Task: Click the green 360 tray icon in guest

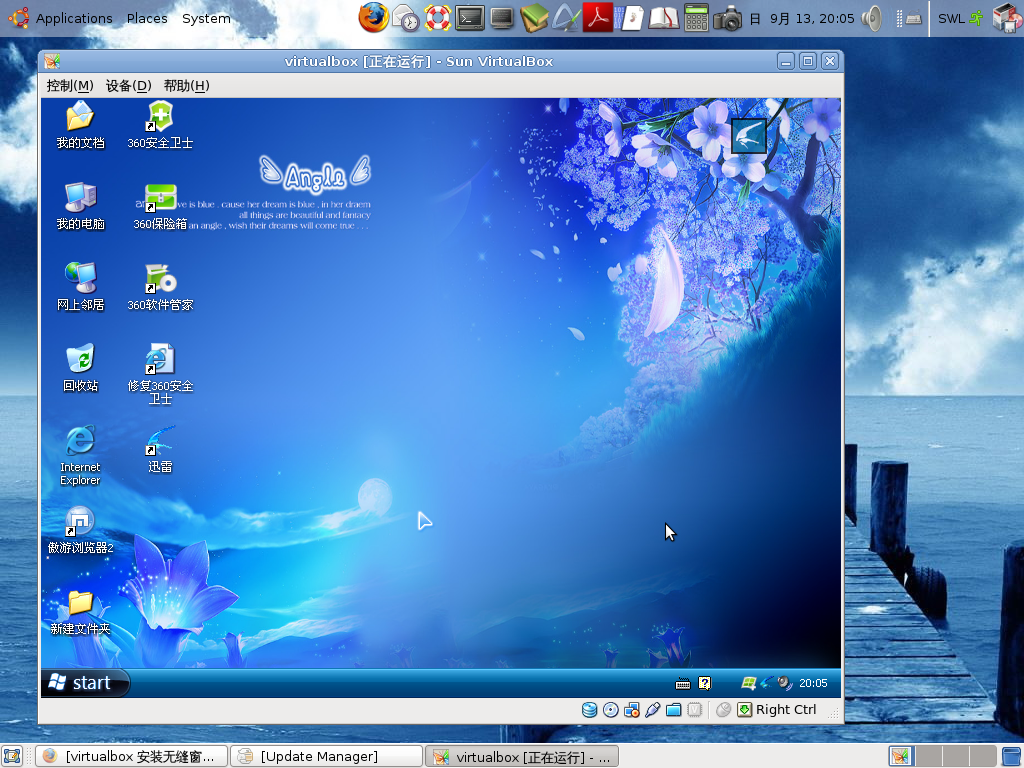Action: (x=748, y=683)
